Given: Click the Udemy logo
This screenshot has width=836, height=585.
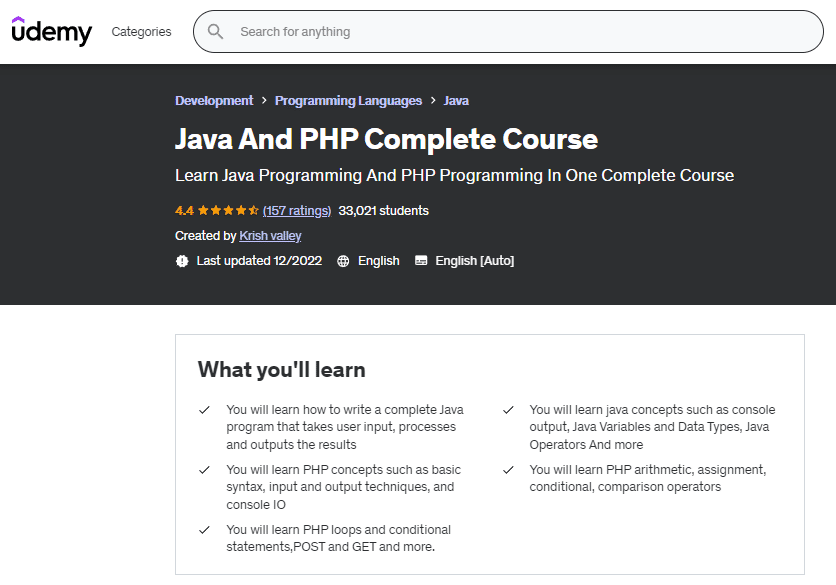Looking at the screenshot, I should [x=51, y=31].
